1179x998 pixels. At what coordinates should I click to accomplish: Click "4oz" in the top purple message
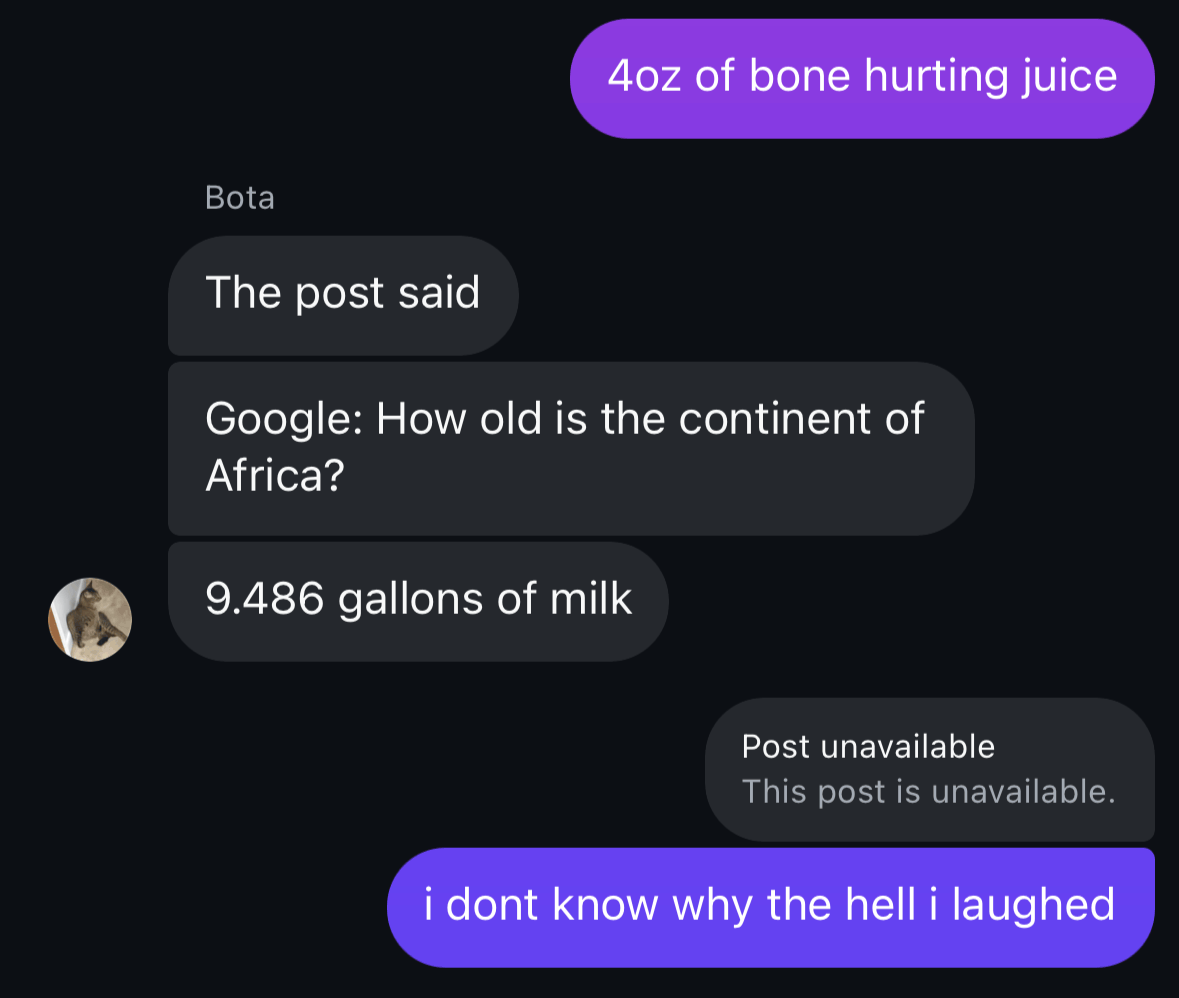click(645, 78)
